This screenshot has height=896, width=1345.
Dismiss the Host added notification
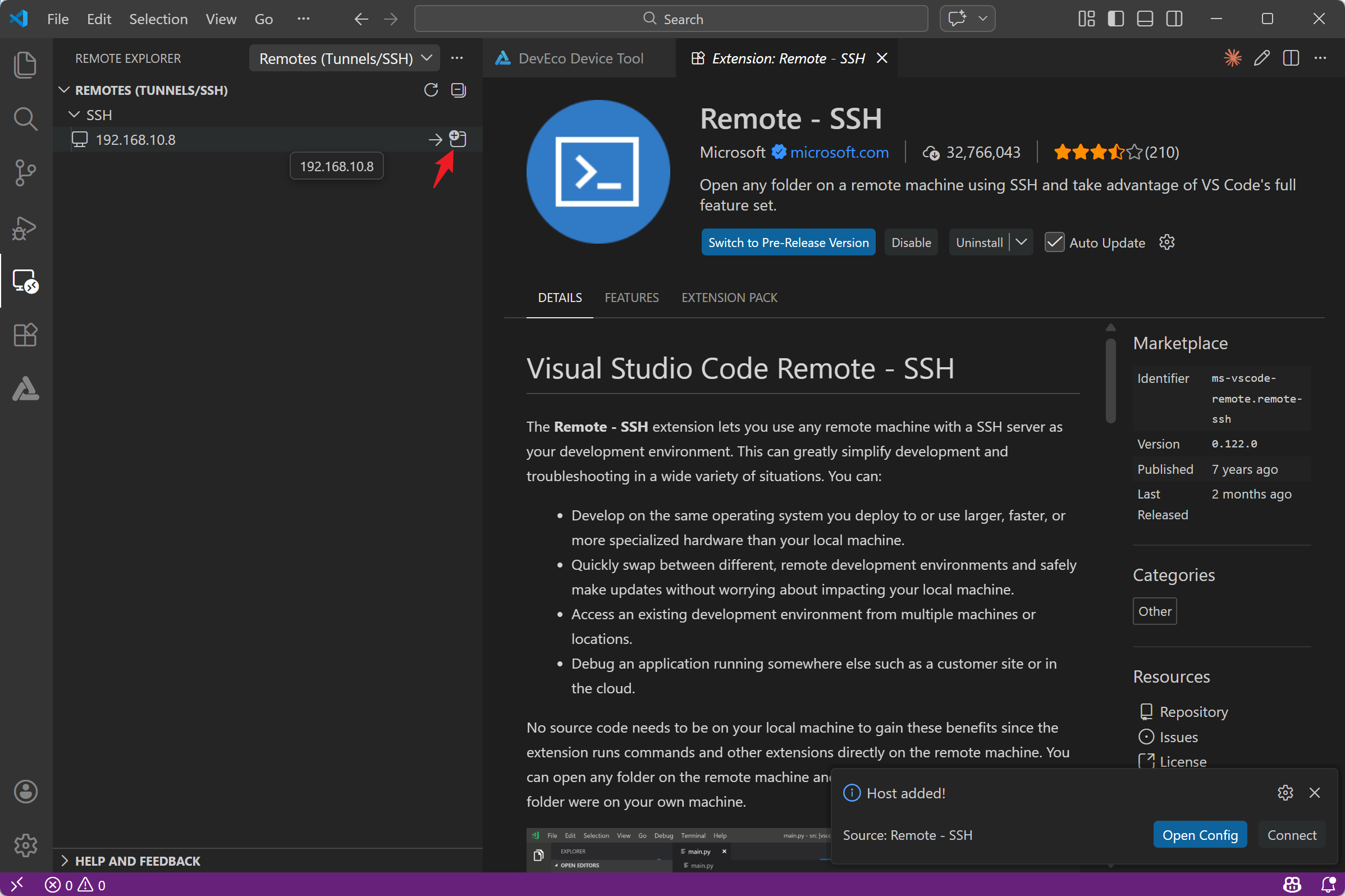coord(1314,793)
